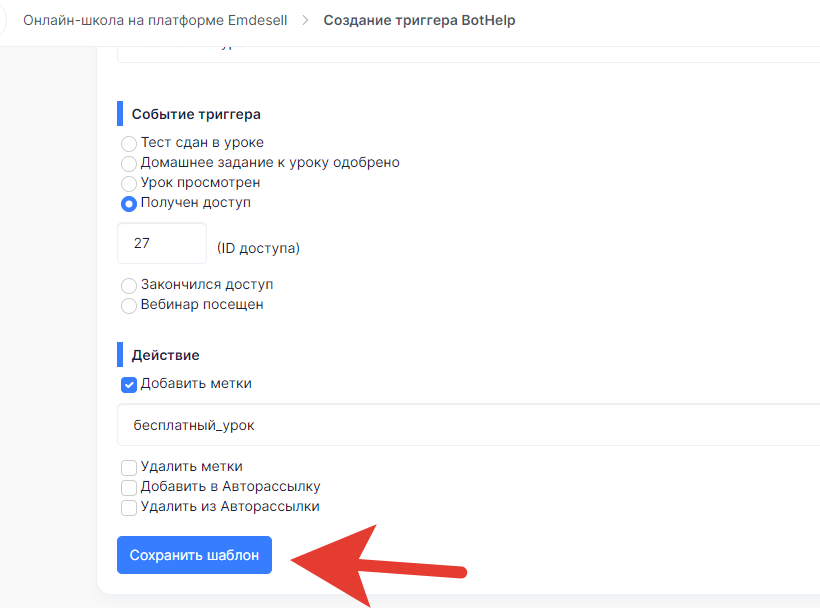This screenshot has height=609, width=820.
Task: Check 'Добавить в Авторассылку' option
Action: click(129, 487)
